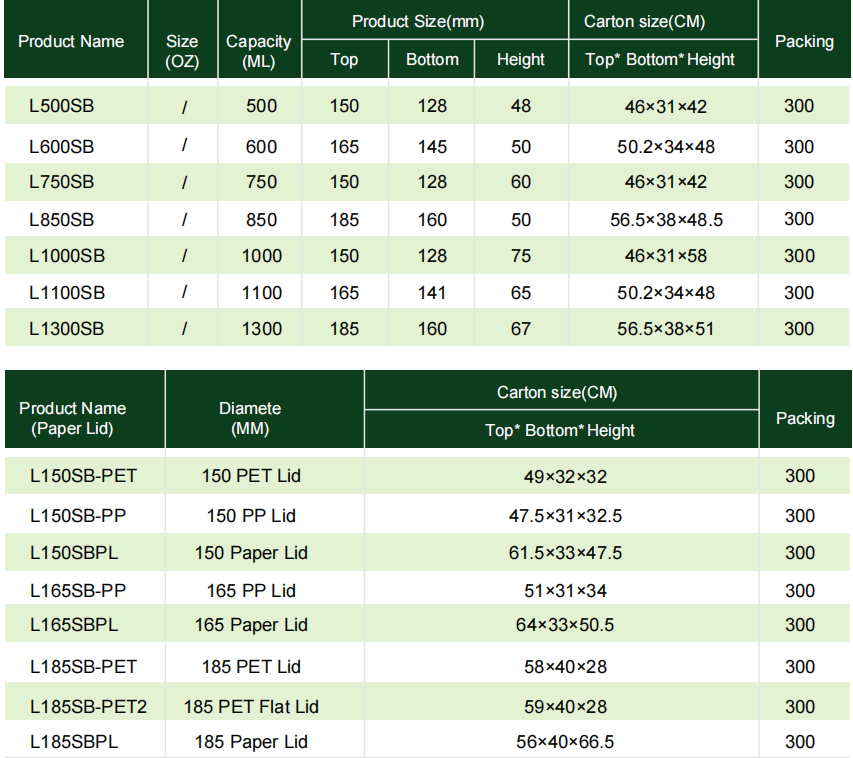Click the Capacity (ML) column header

point(259,51)
